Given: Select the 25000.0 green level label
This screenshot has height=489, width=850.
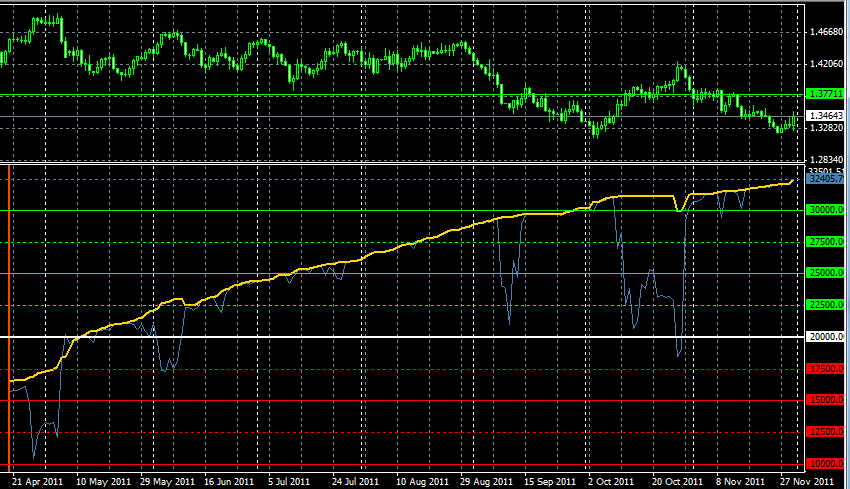Looking at the screenshot, I should click(824, 273).
